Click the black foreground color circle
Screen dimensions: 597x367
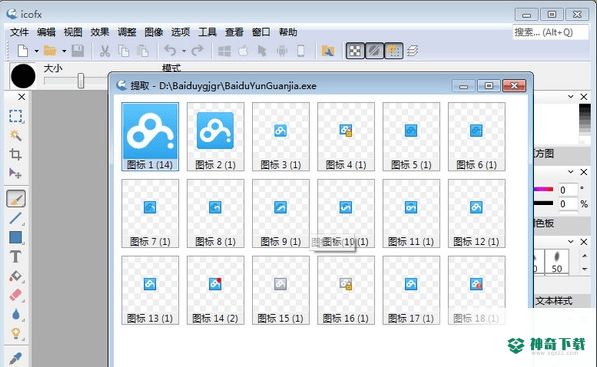(23, 76)
